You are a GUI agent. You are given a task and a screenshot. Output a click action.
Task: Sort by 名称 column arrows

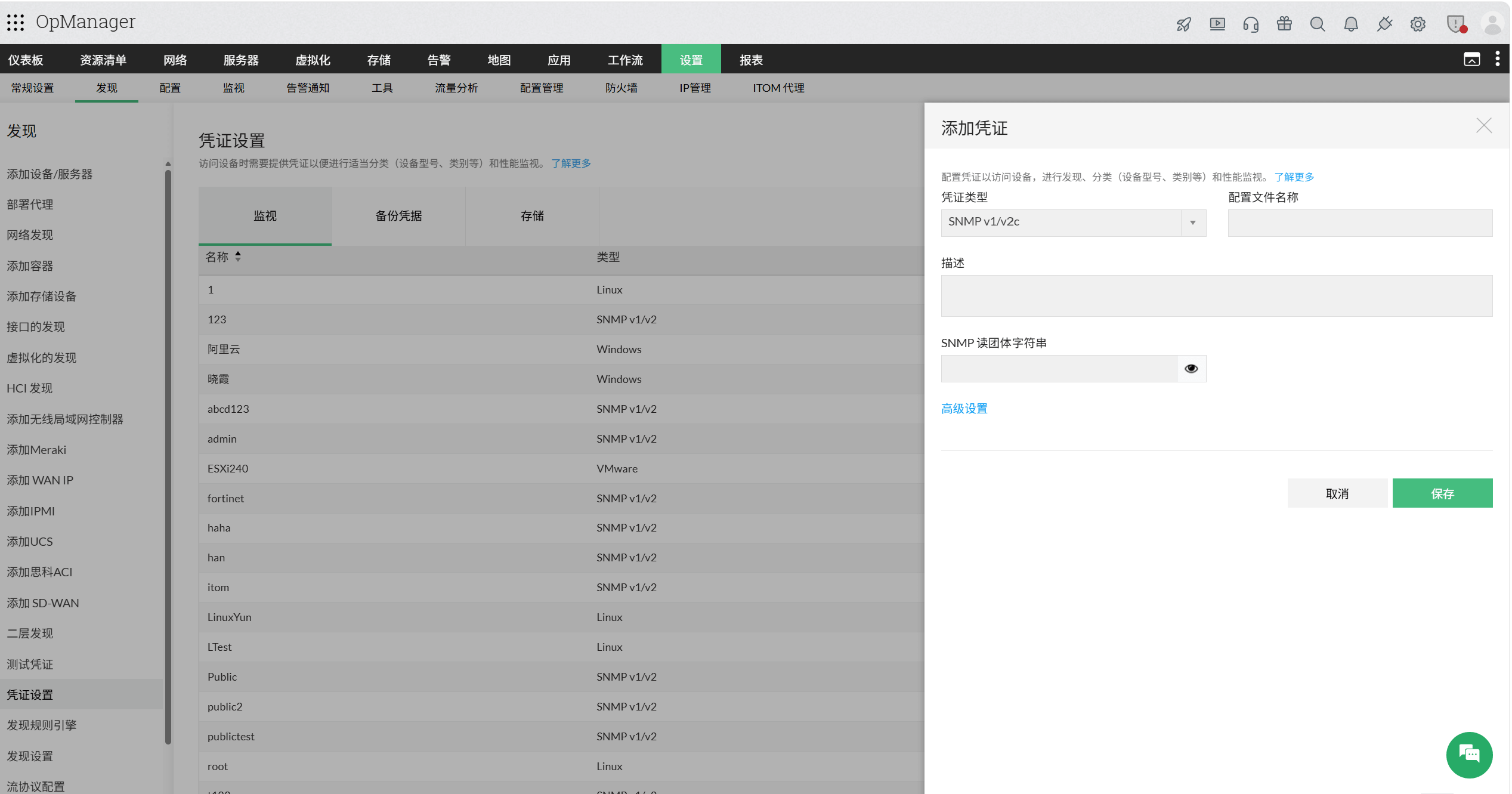pyautogui.click(x=238, y=257)
